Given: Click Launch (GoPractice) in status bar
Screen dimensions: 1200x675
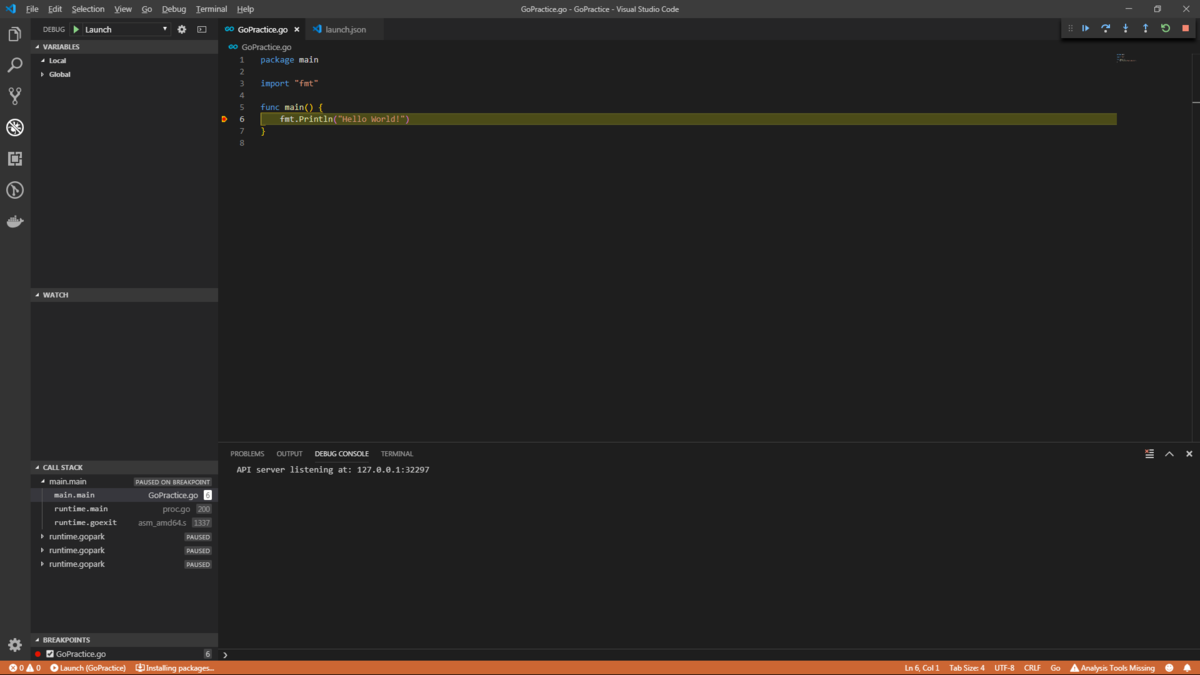Looking at the screenshot, I should pyautogui.click(x=88, y=668).
